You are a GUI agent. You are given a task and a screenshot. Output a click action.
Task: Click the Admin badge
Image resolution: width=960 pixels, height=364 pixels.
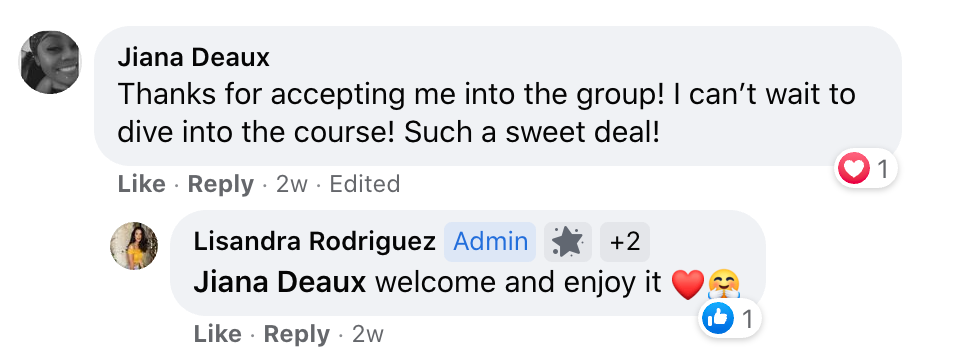(x=490, y=242)
